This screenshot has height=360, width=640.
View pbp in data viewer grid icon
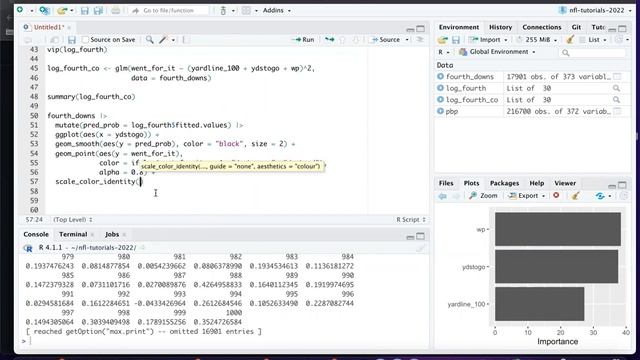(x=617, y=111)
